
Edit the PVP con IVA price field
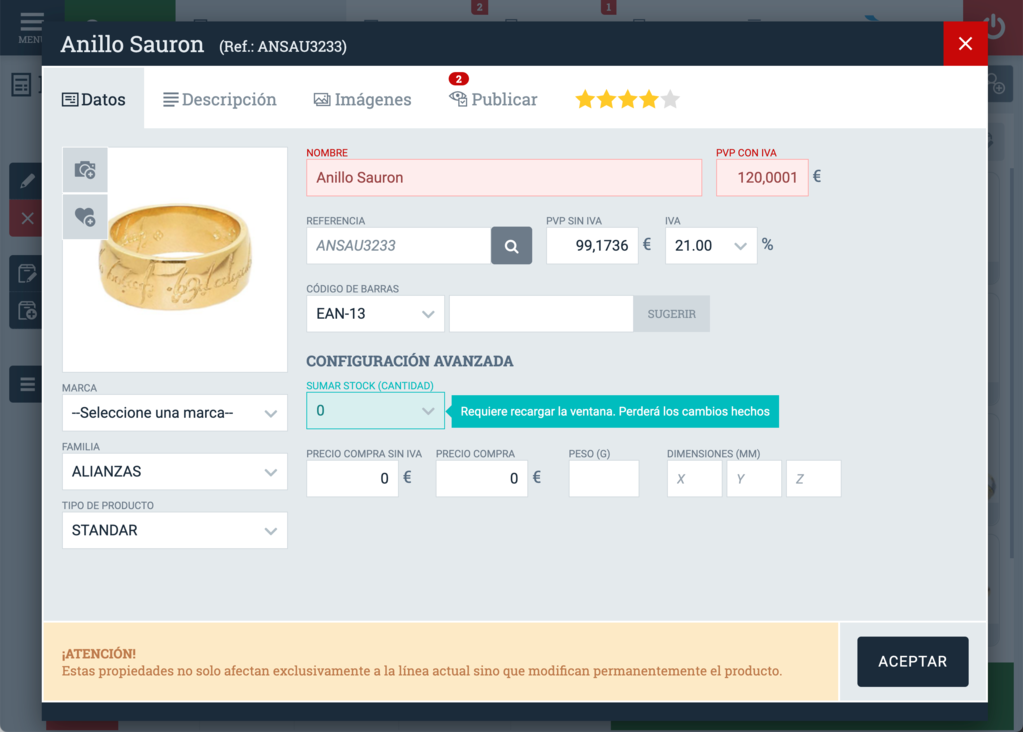[762, 177]
